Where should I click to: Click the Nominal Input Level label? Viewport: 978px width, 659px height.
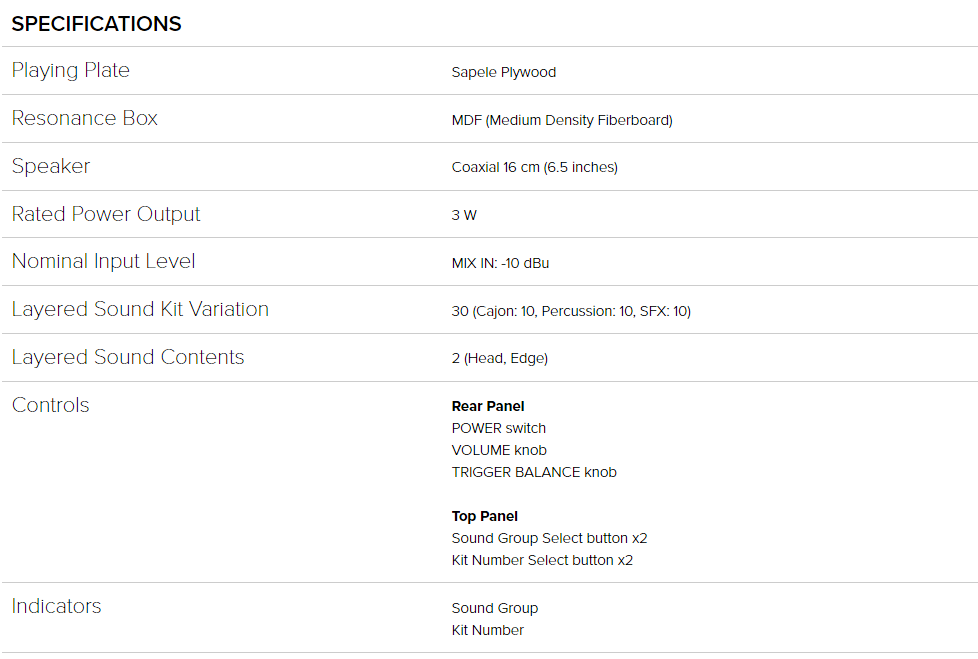pos(103,261)
